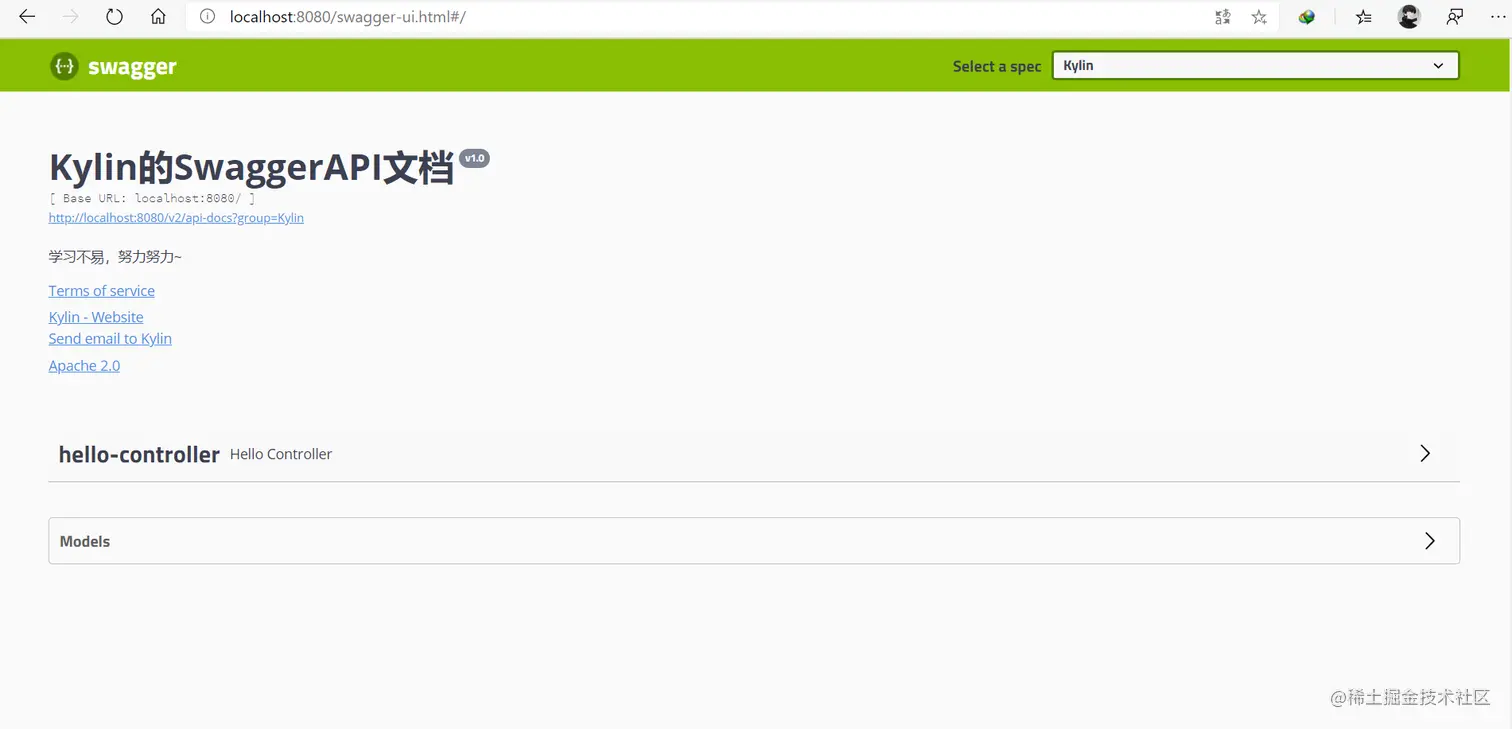Open the Apache 2.0 license link

84,366
